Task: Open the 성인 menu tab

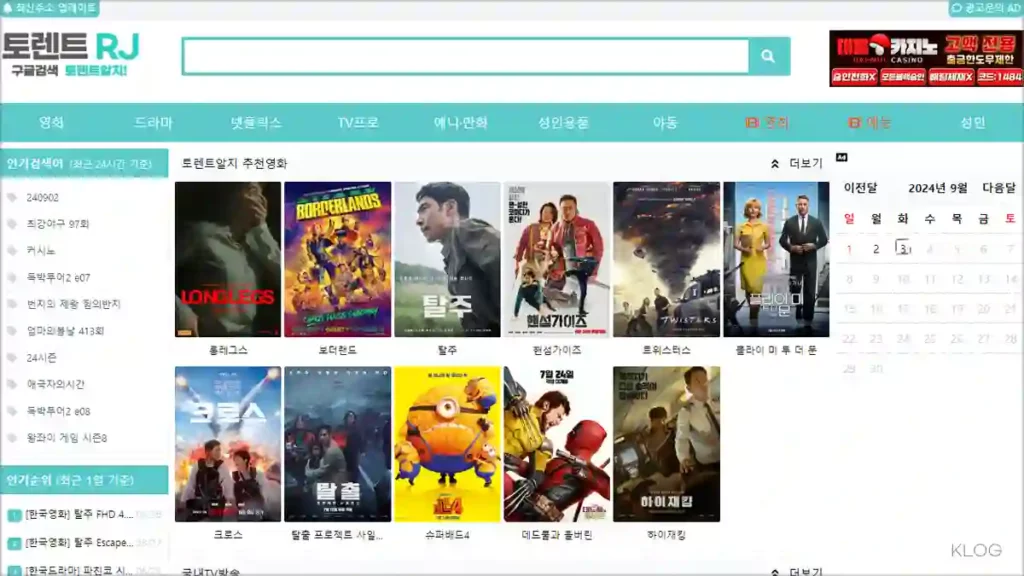Action: coord(972,122)
